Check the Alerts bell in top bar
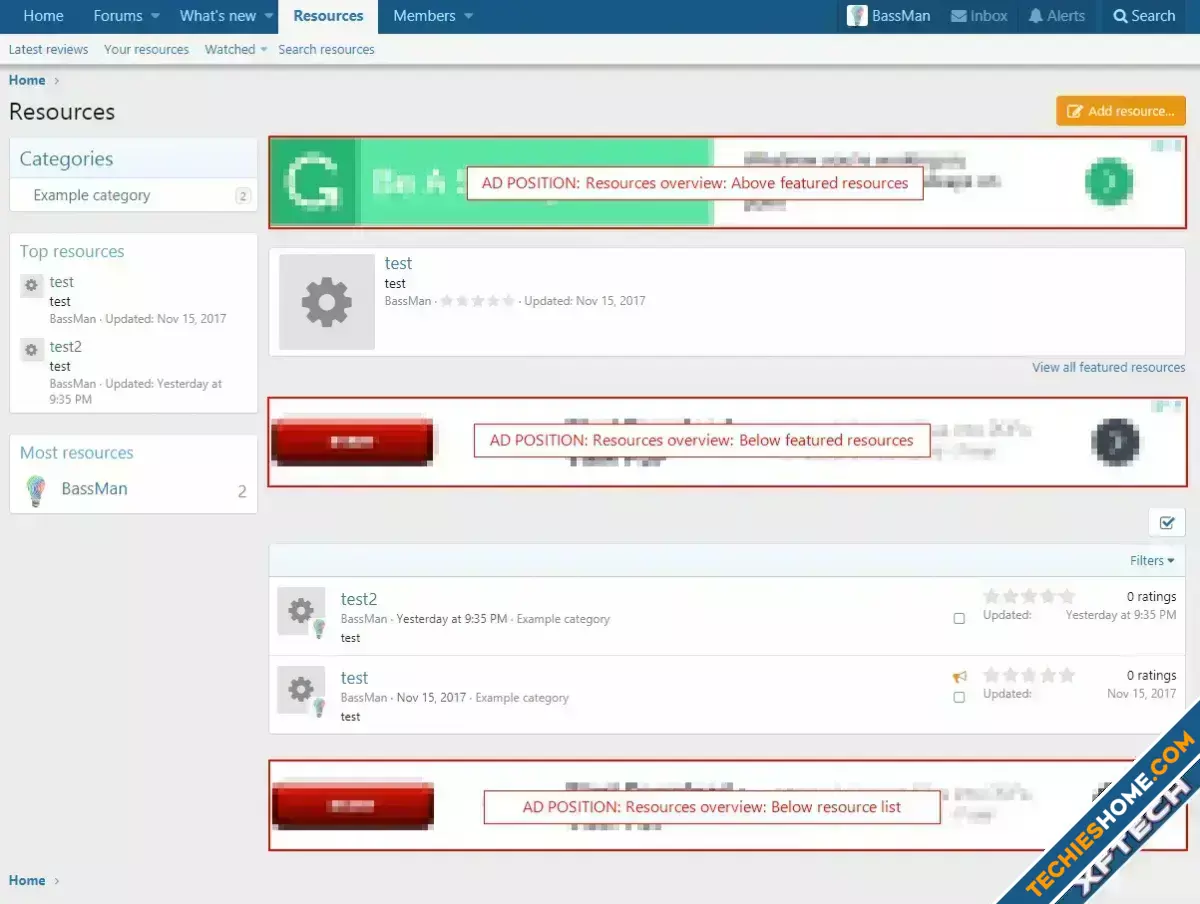 coord(1035,16)
